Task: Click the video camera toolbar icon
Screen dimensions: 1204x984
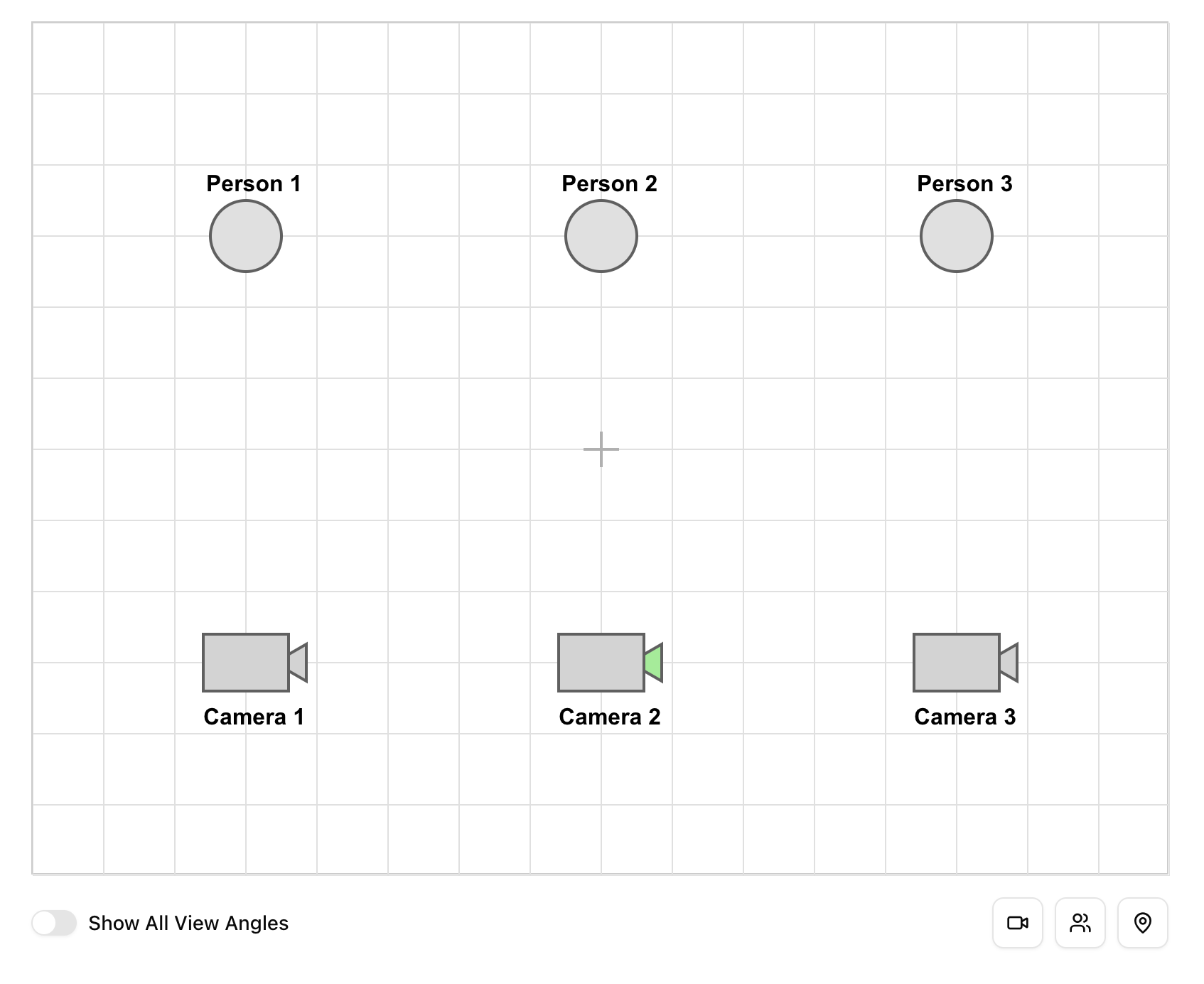Action: pos(1017,923)
